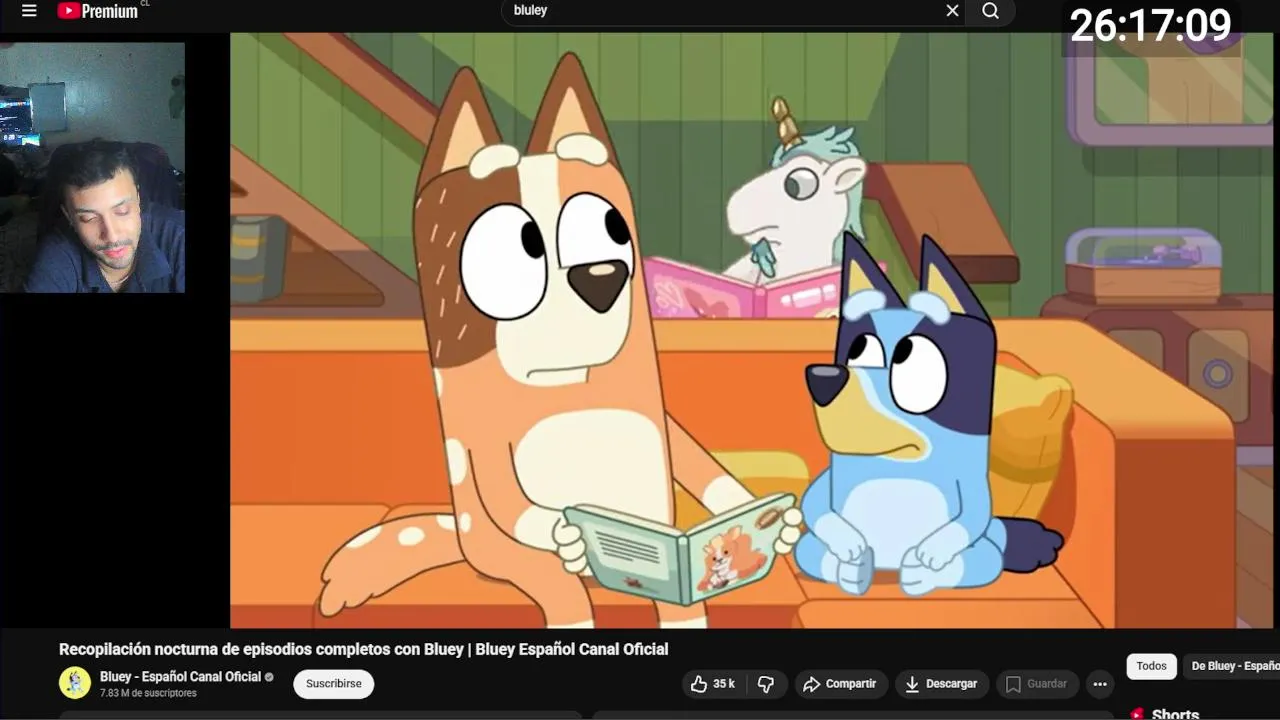
Task: Click the Shorts section heading
Action: (x=1175, y=714)
